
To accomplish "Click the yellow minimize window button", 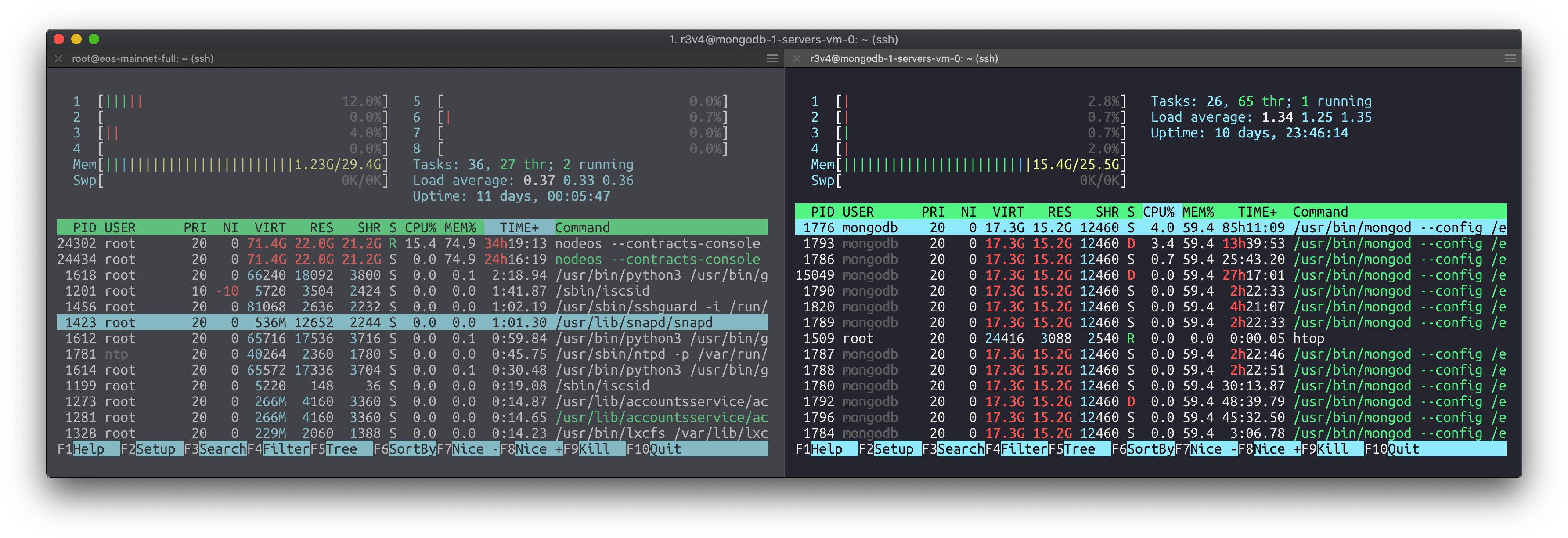I will point(76,39).
